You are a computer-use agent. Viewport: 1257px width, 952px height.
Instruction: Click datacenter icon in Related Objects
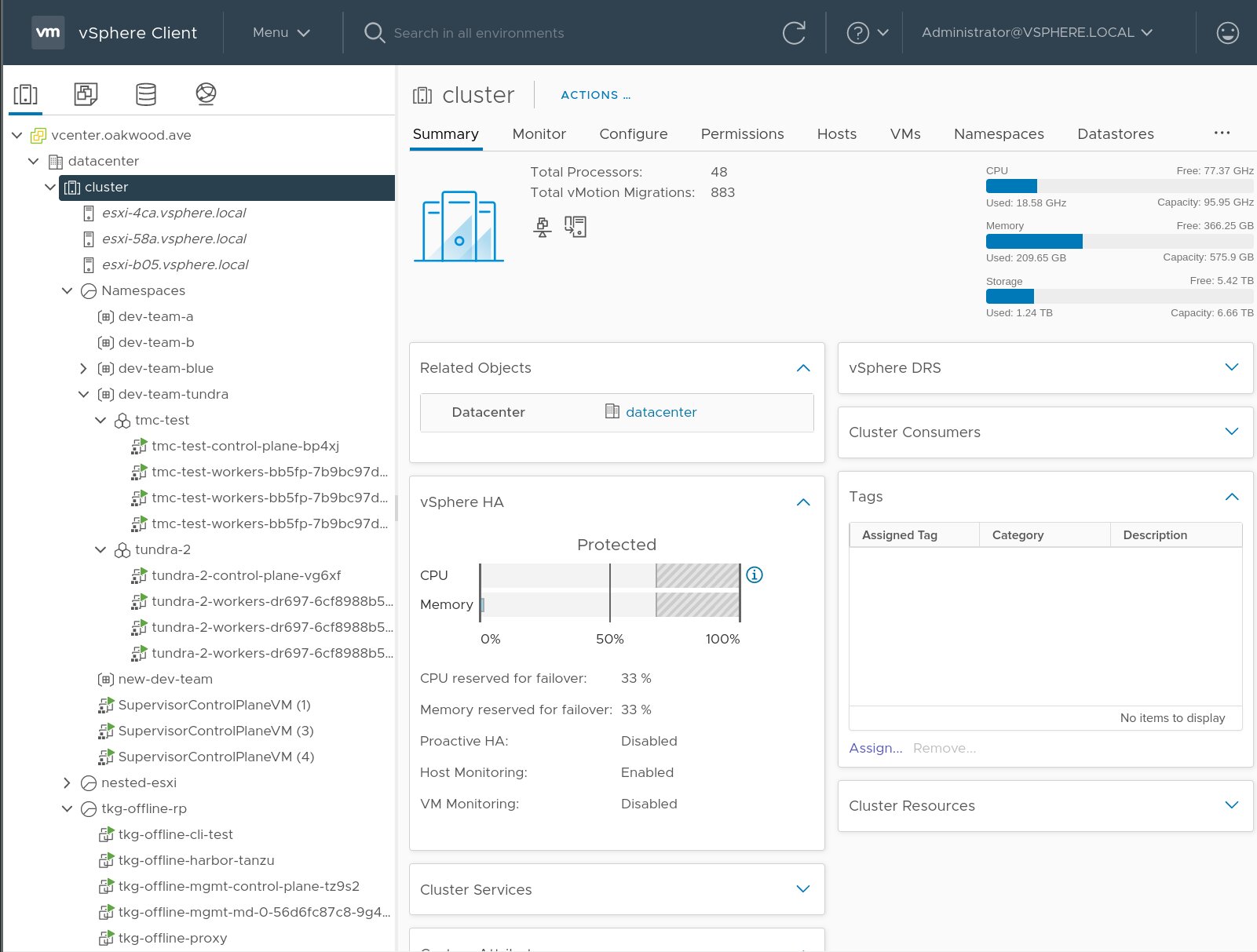612,411
